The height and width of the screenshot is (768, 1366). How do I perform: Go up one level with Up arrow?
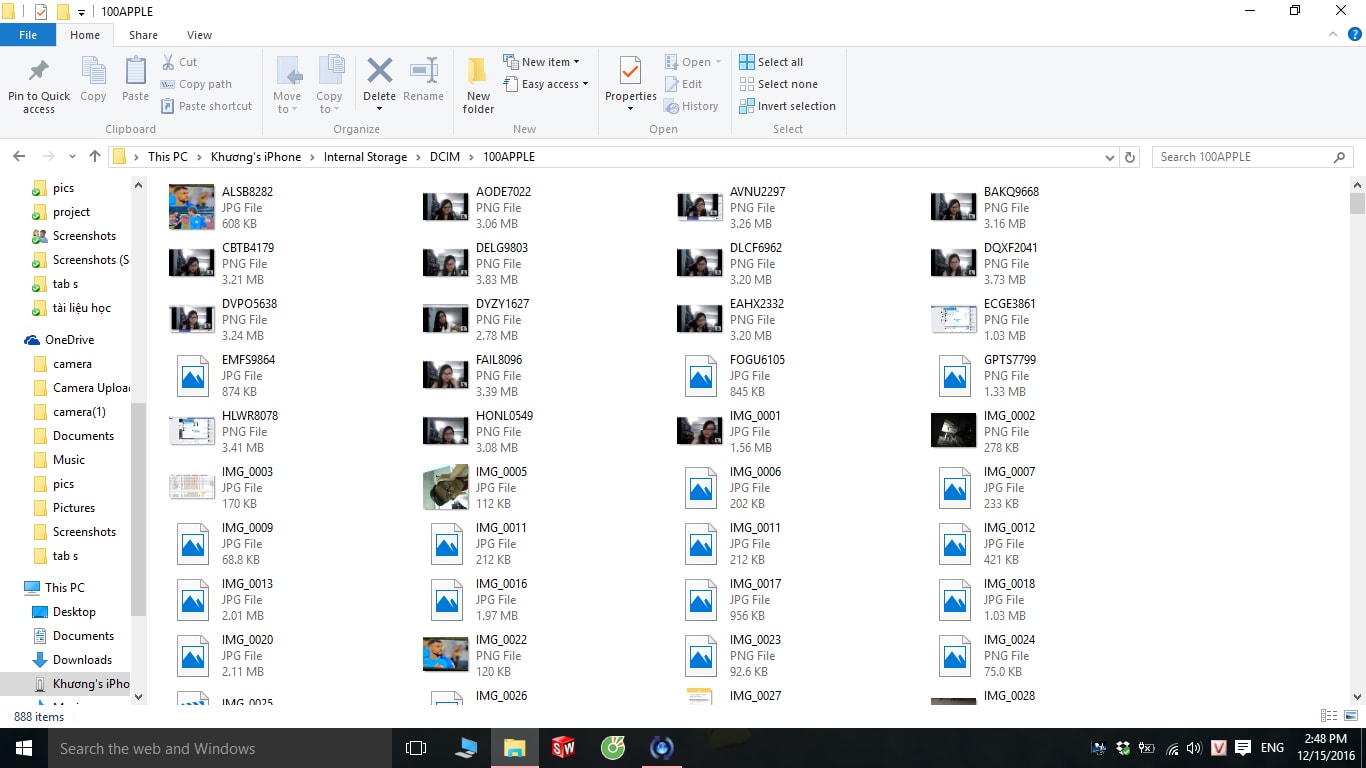(x=95, y=157)
